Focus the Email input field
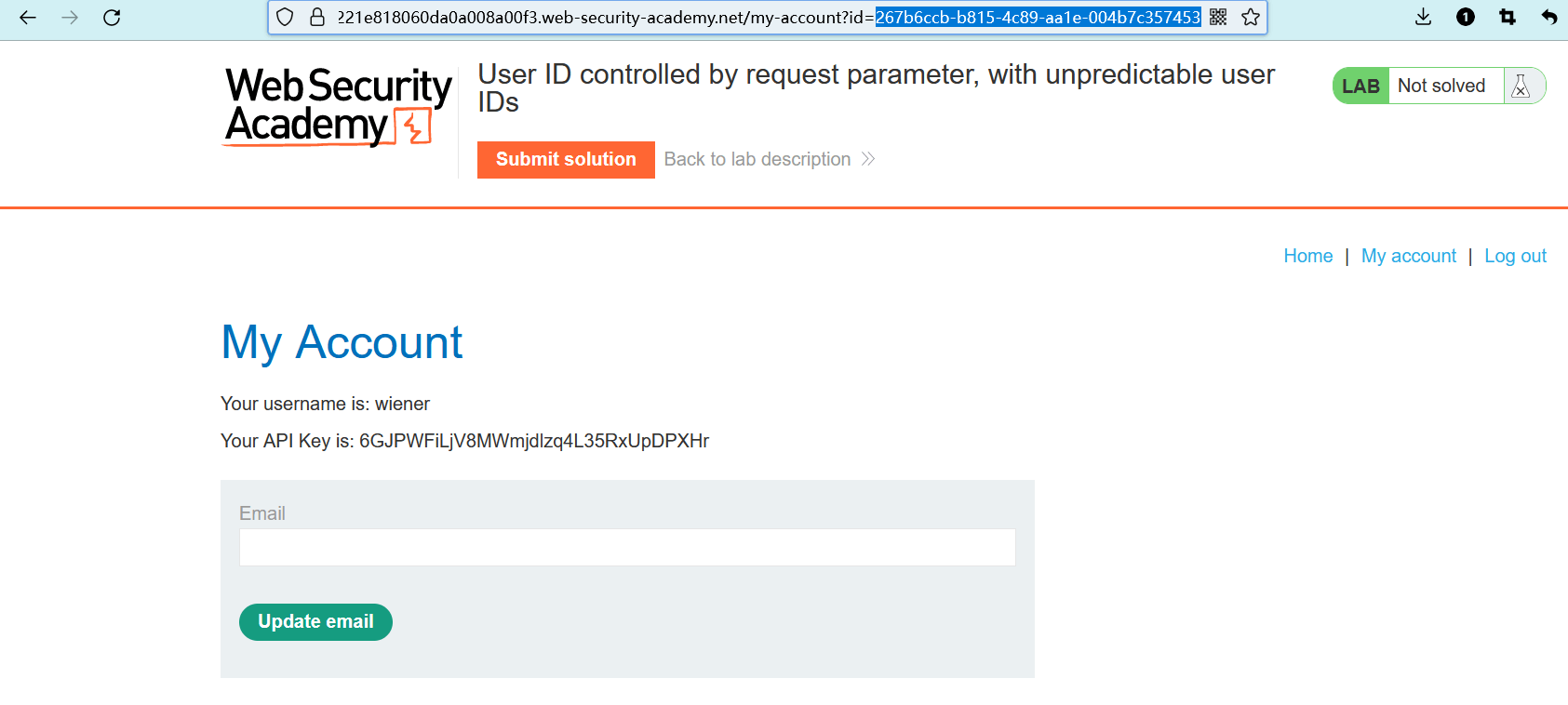This screenshot has width=1568, height=705. tap(626, 548)
